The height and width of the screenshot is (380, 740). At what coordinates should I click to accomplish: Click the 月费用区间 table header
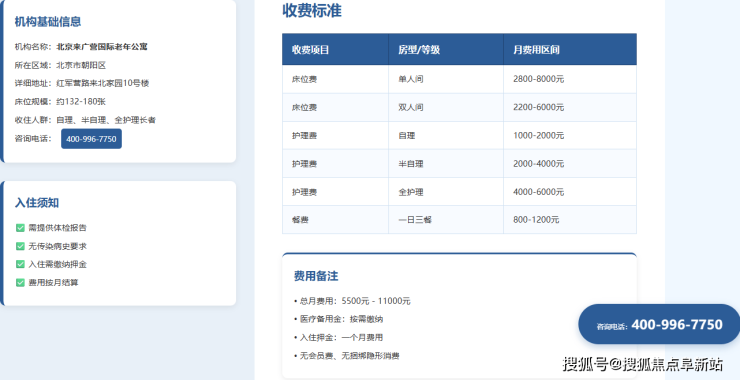click(570, 50)
